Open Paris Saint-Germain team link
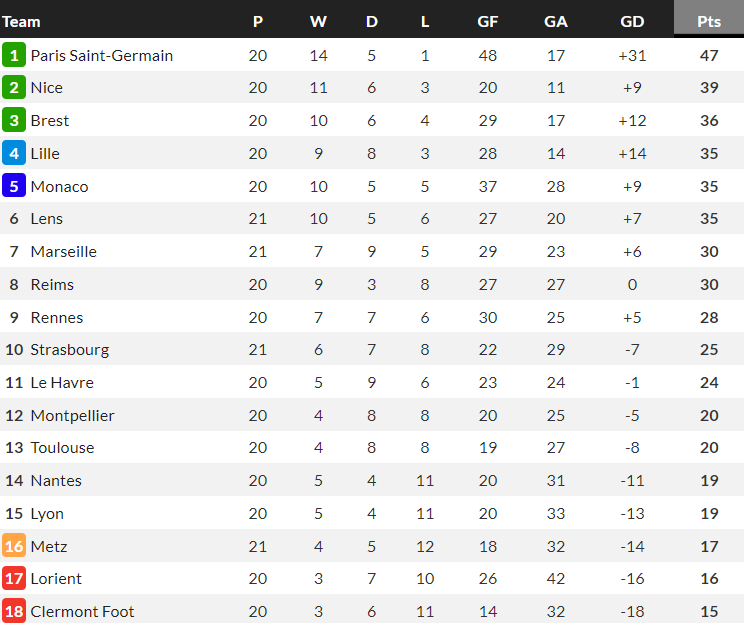 (x=102, y=55)
